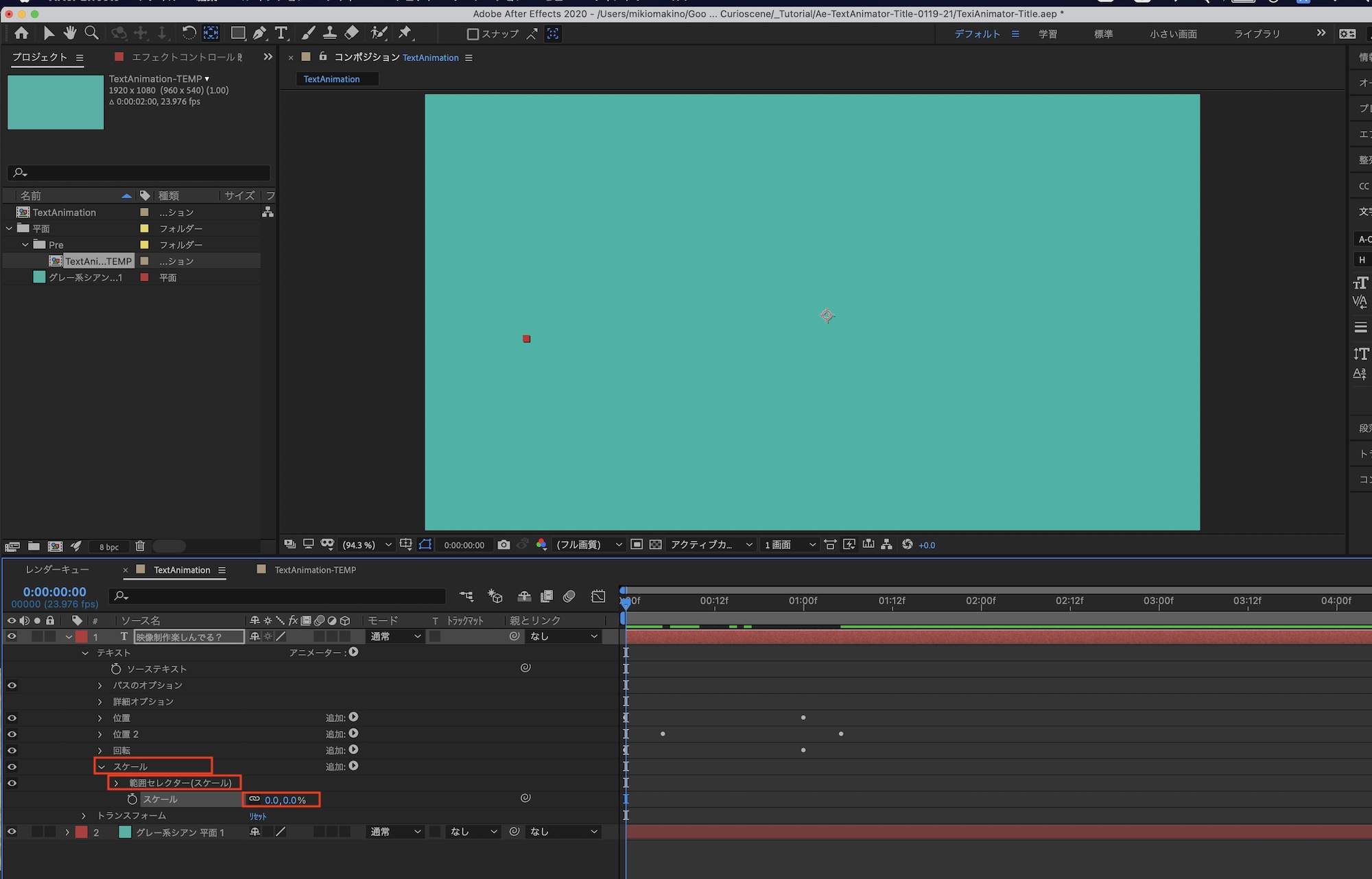Click the Reset link for Transform
Screen dimensions: 1372x879
pyautogui.click(x=257, y=817)
